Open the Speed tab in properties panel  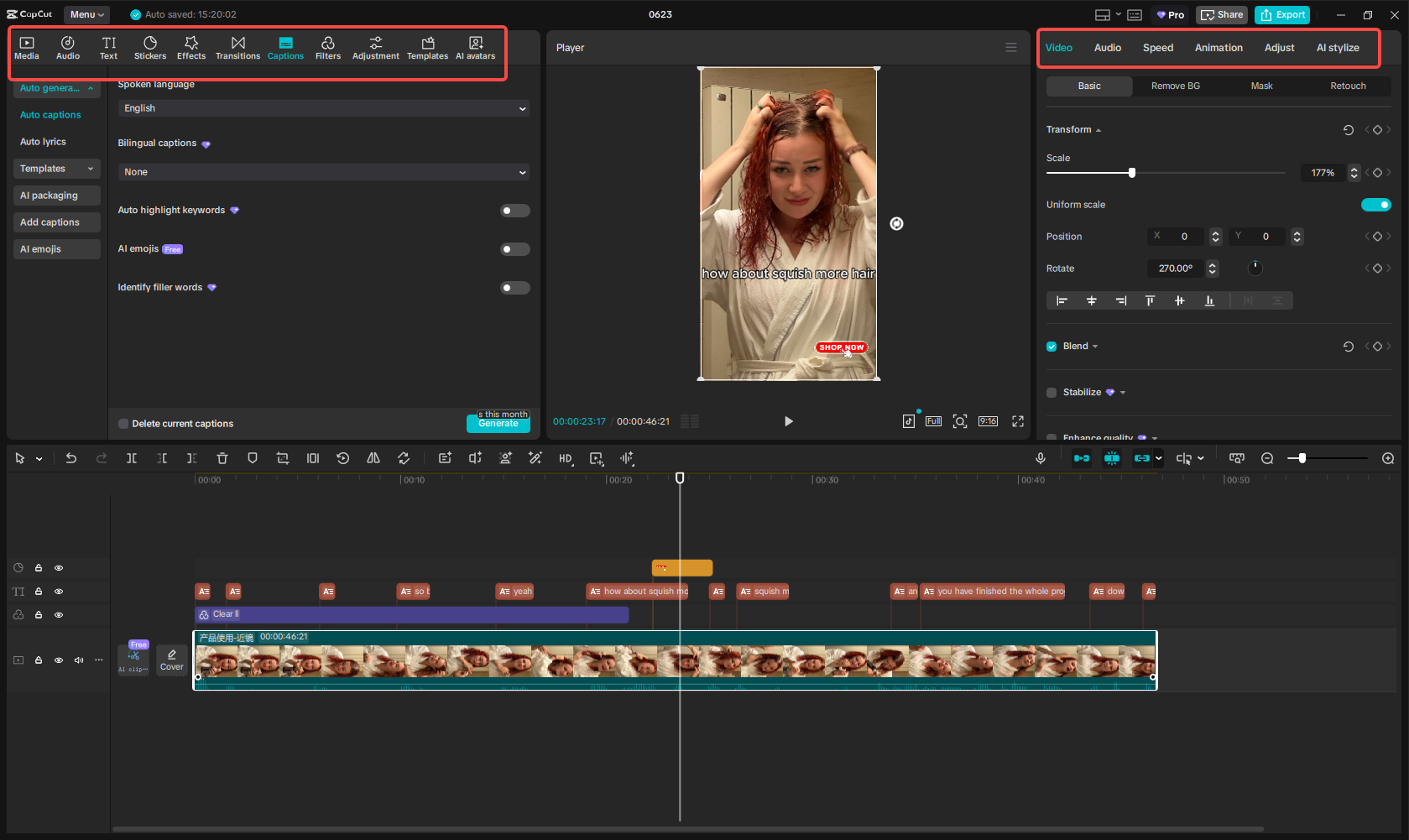(1158, 48)
